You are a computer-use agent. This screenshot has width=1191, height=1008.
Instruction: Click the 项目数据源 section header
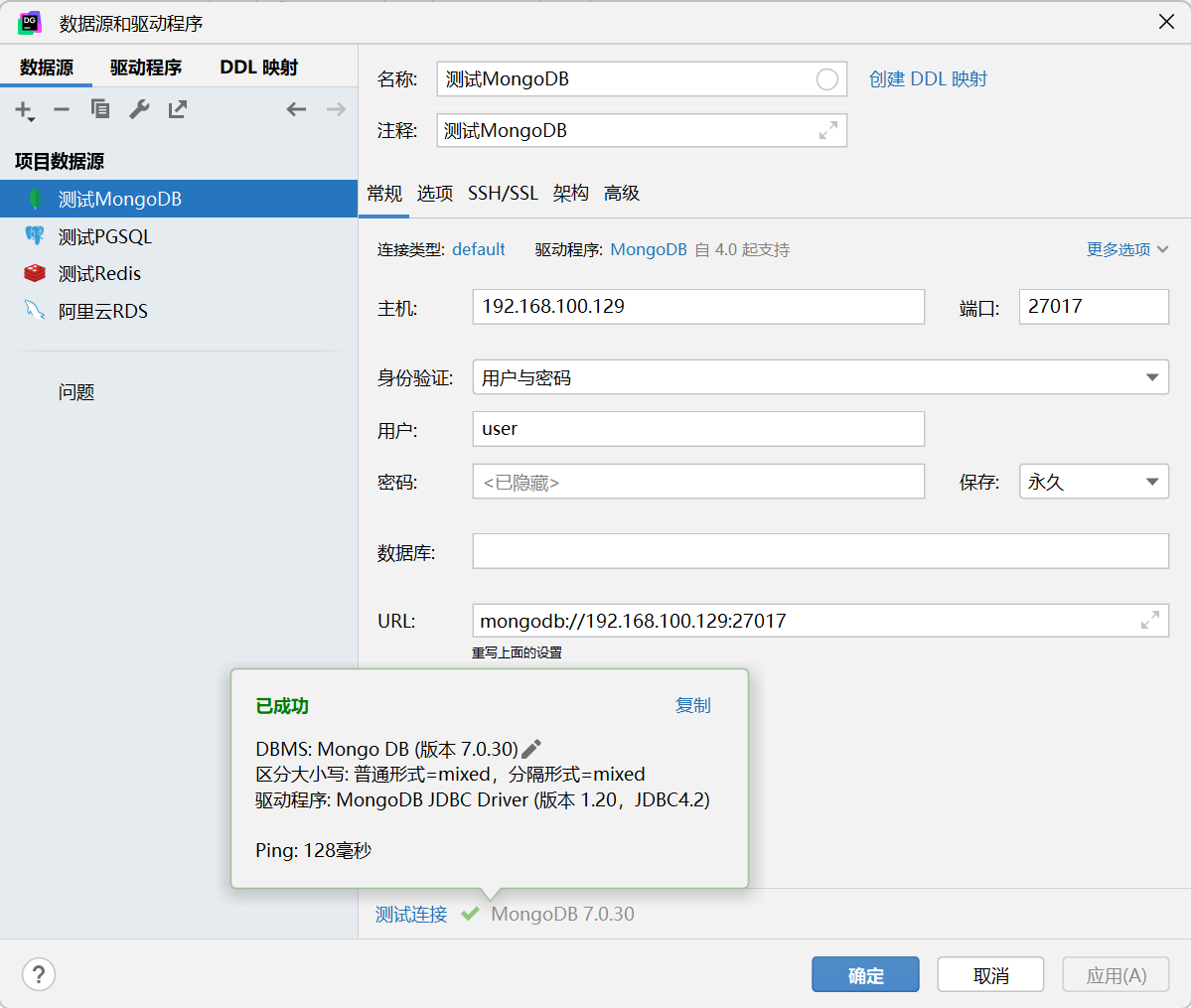60,161
